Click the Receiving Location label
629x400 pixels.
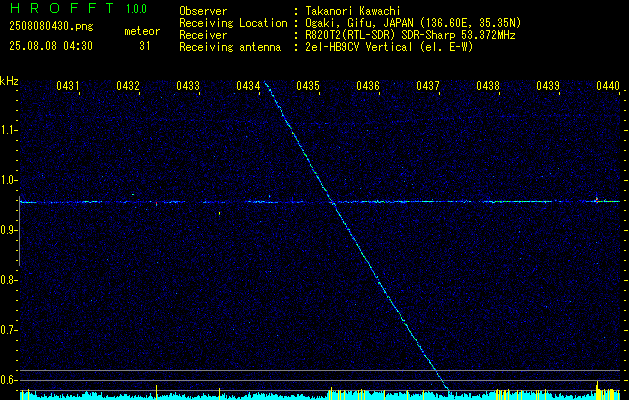233,23
